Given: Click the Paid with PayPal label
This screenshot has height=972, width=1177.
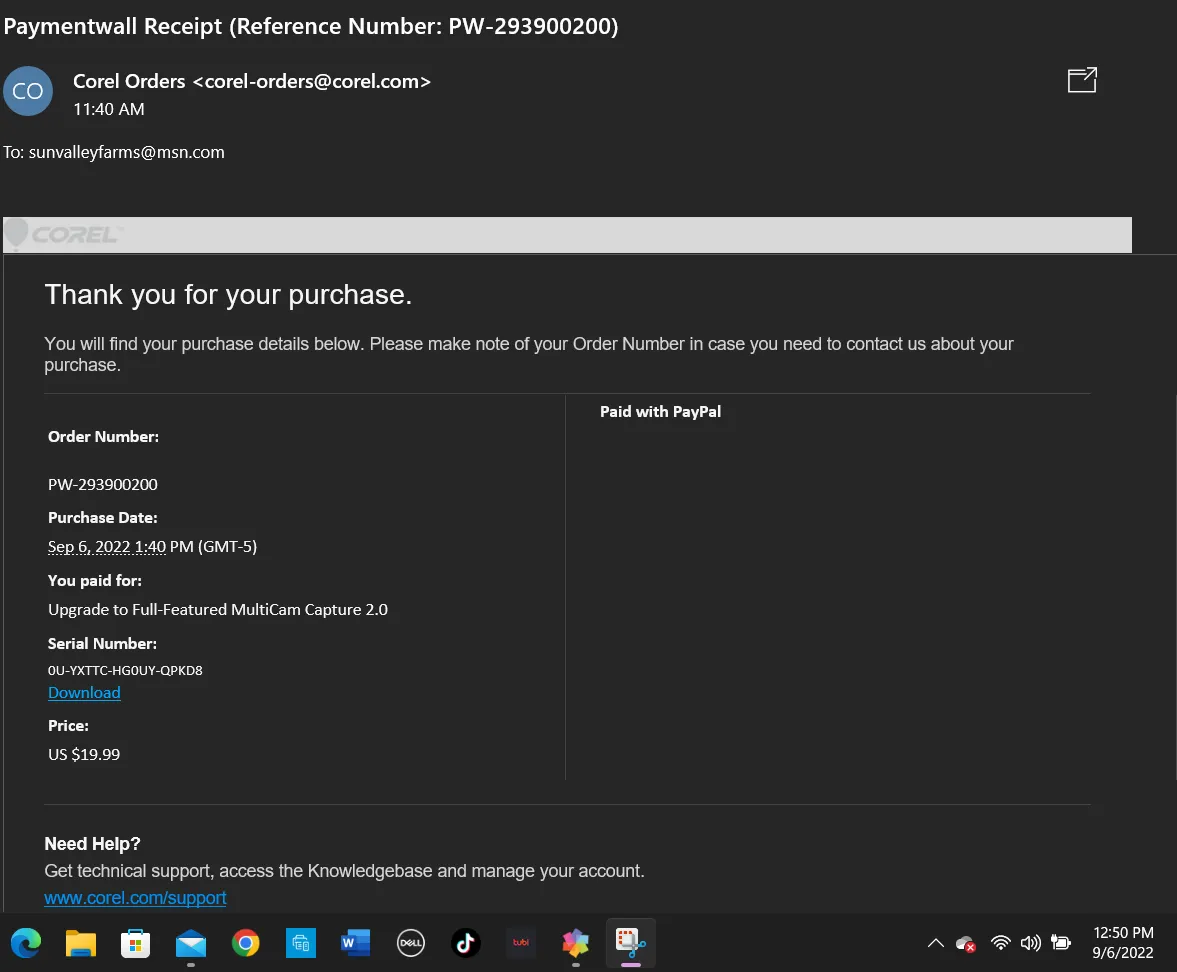Looking at the screenshot, I should coord(661,411).
